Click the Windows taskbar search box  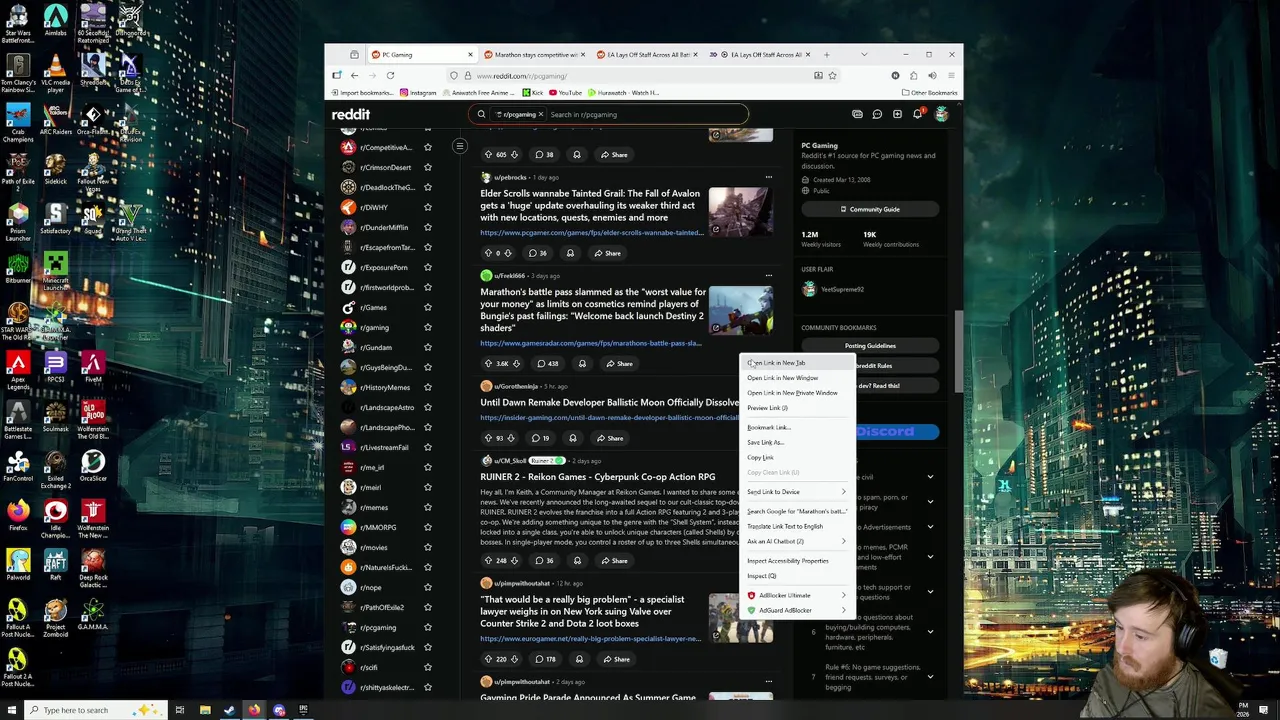tap(95, 710)
